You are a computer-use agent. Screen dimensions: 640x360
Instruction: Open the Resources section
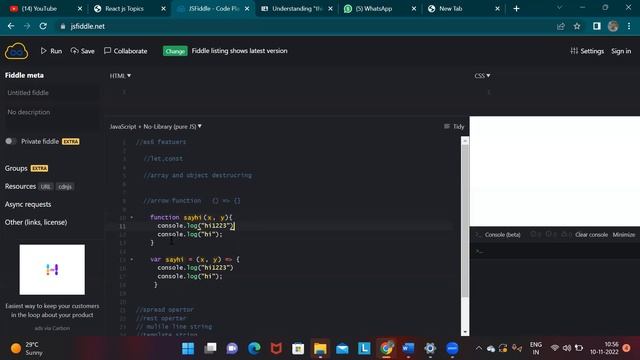pyautogui.click(x=20, y=187)
